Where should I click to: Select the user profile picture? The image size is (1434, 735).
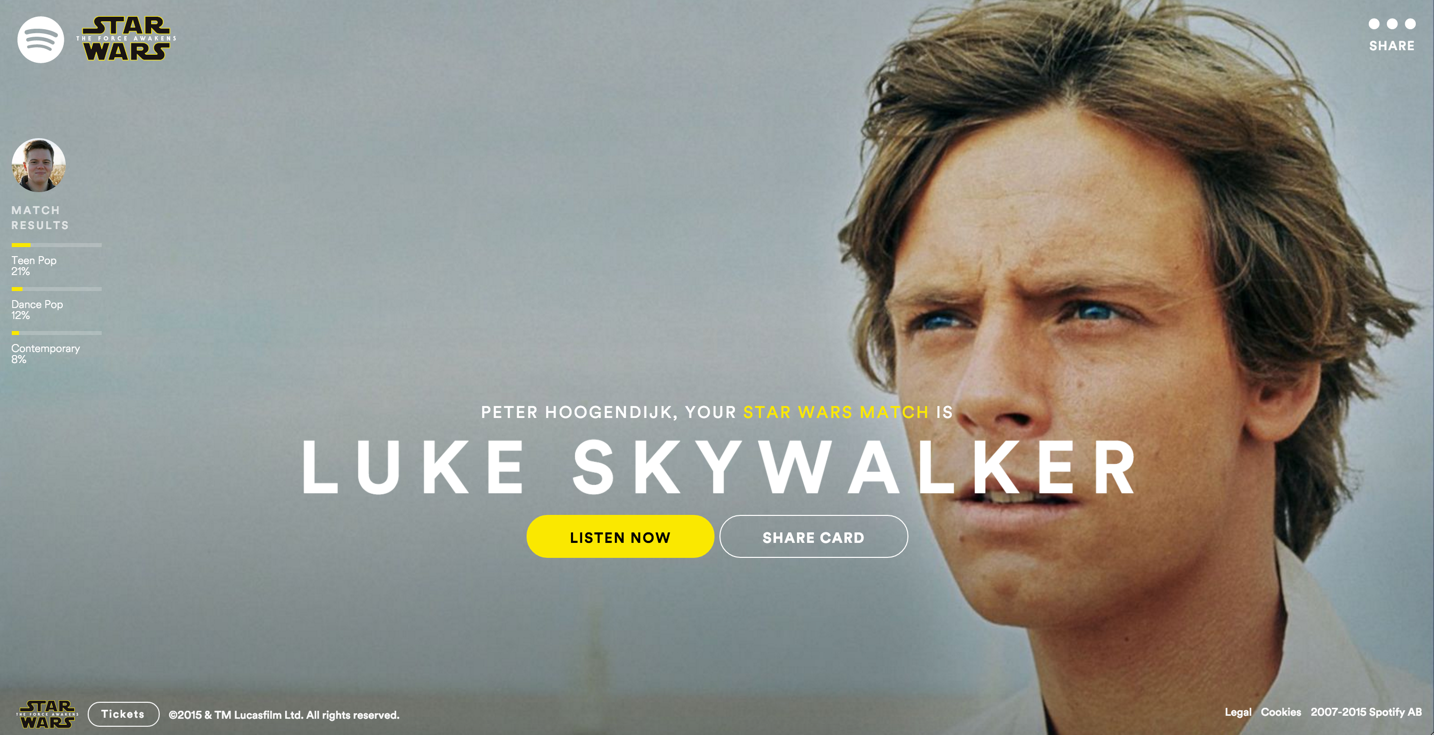point(39,165)
